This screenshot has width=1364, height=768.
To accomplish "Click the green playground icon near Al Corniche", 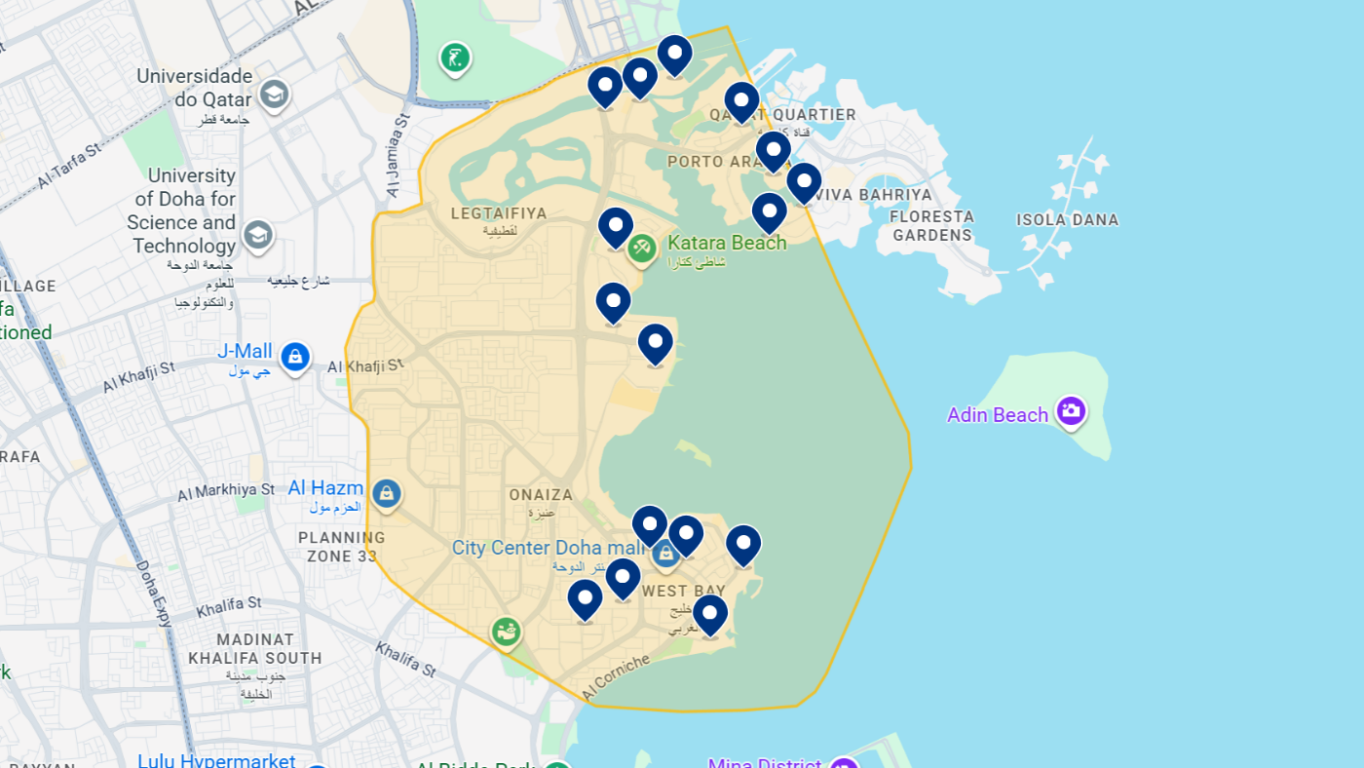I will click(x=506, y=630).
